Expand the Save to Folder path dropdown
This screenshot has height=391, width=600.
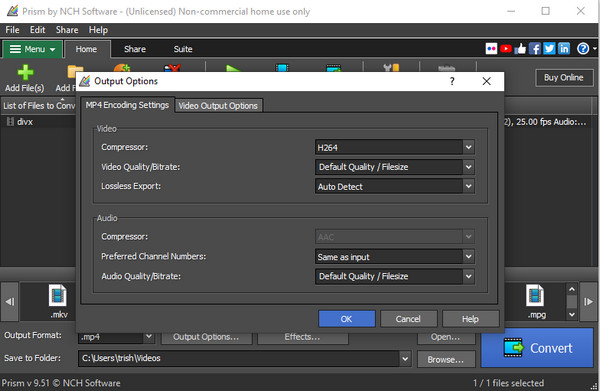[x=405, y=359]
